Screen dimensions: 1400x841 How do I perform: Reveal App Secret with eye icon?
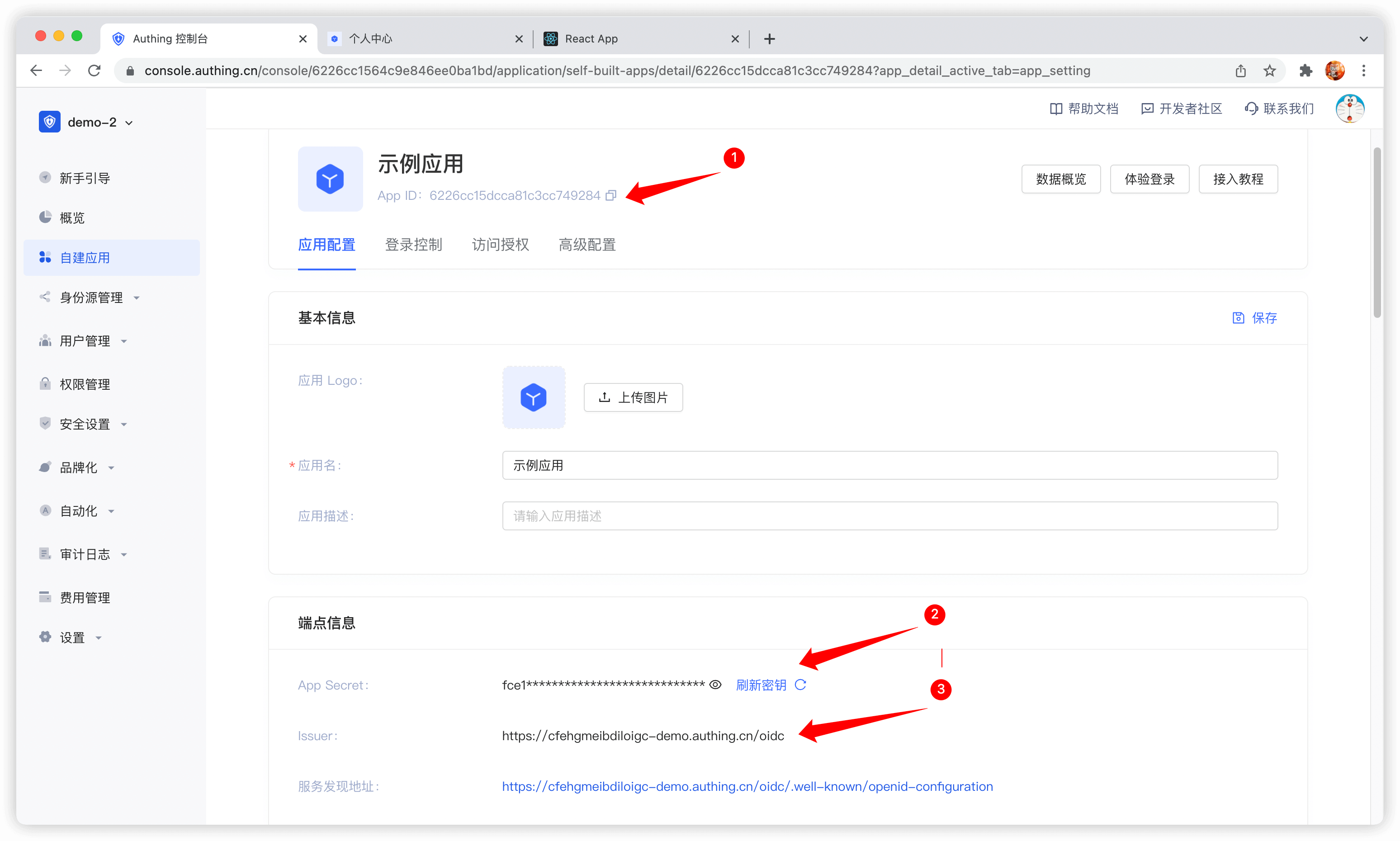click(715, 685)
